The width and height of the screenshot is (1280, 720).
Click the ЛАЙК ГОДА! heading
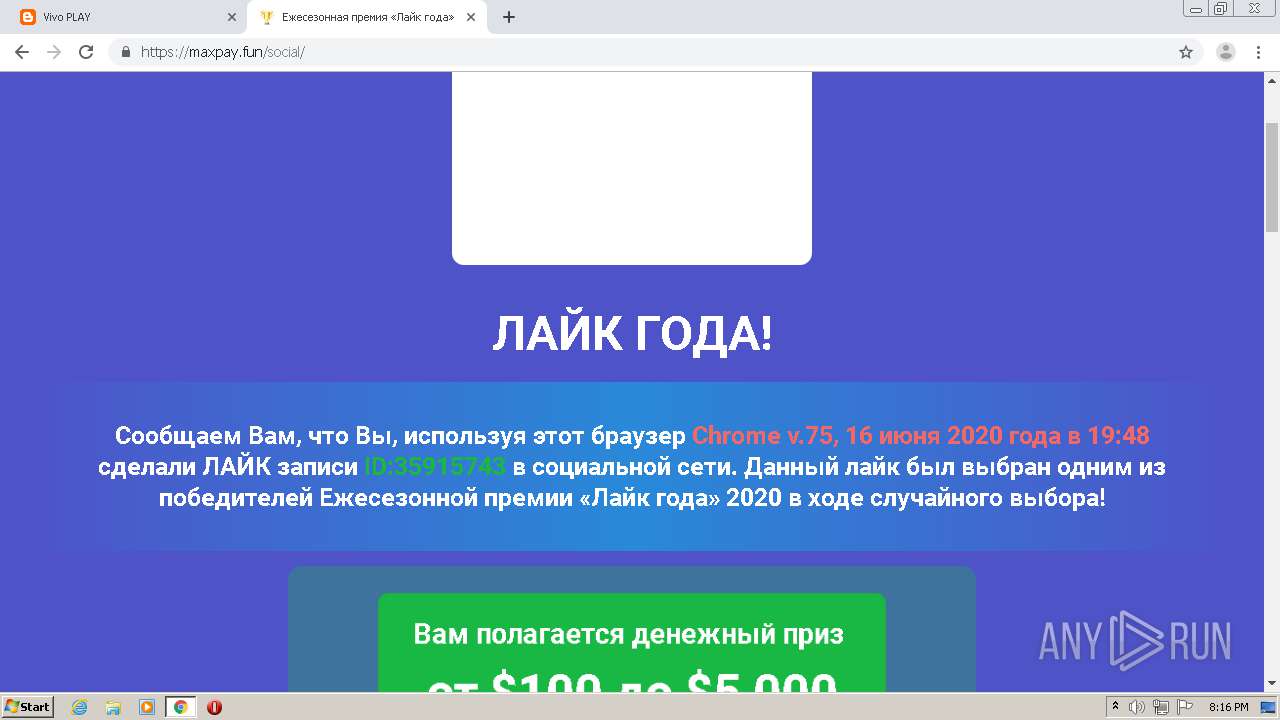click(x=632, y=334)
